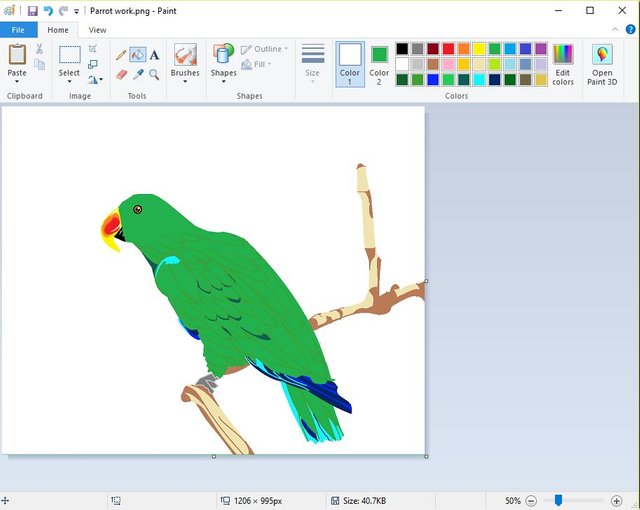Expand the Rotate or flip dropdown
Image resolution: width=640 pixels, height=510 pixels.
(x=96, y=80)
